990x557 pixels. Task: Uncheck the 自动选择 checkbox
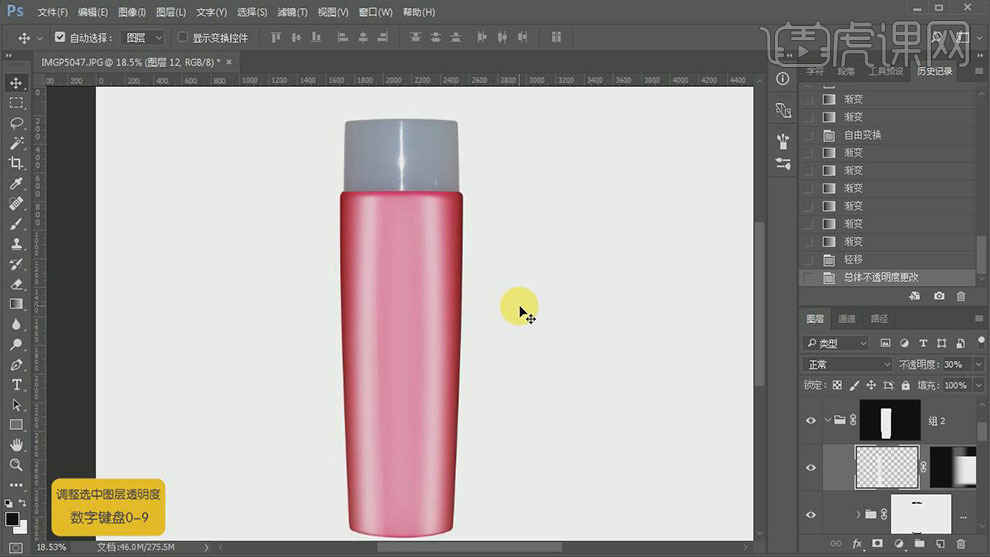point(60,38)
